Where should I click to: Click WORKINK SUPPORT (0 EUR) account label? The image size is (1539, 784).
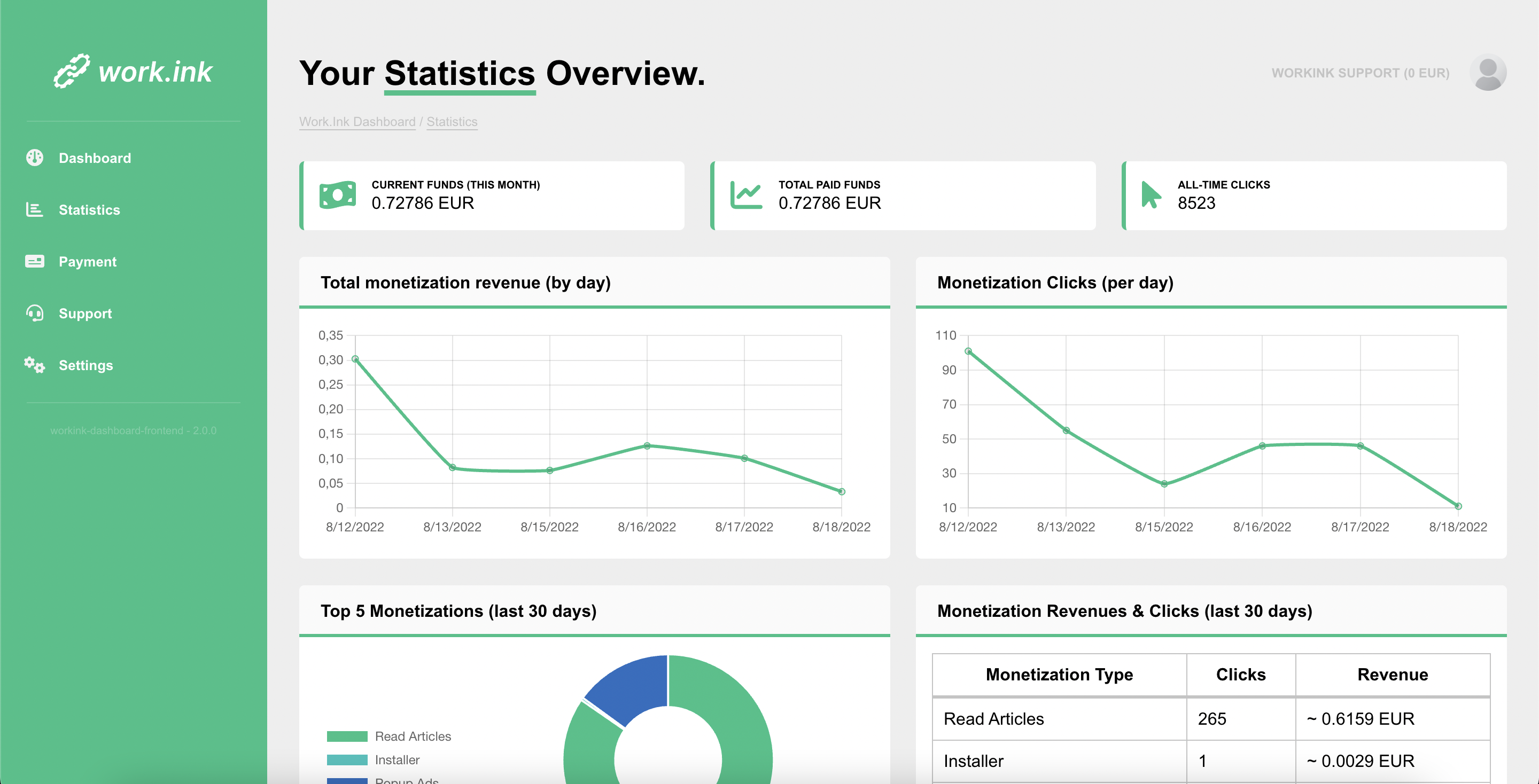(1361, 73)
